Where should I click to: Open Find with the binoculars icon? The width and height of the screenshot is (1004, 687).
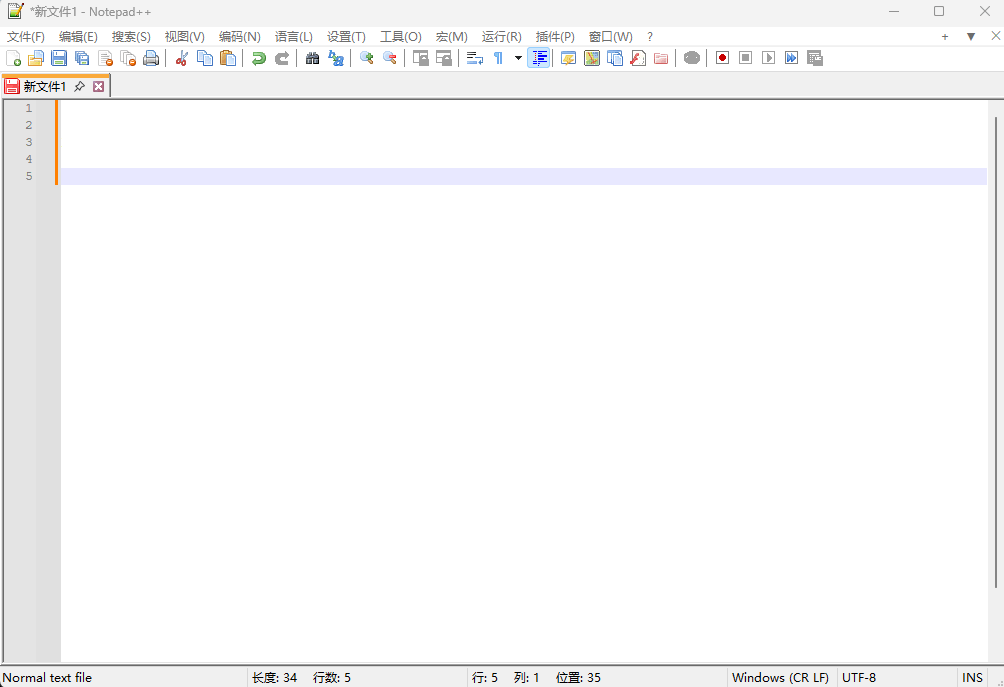[312, 58]
